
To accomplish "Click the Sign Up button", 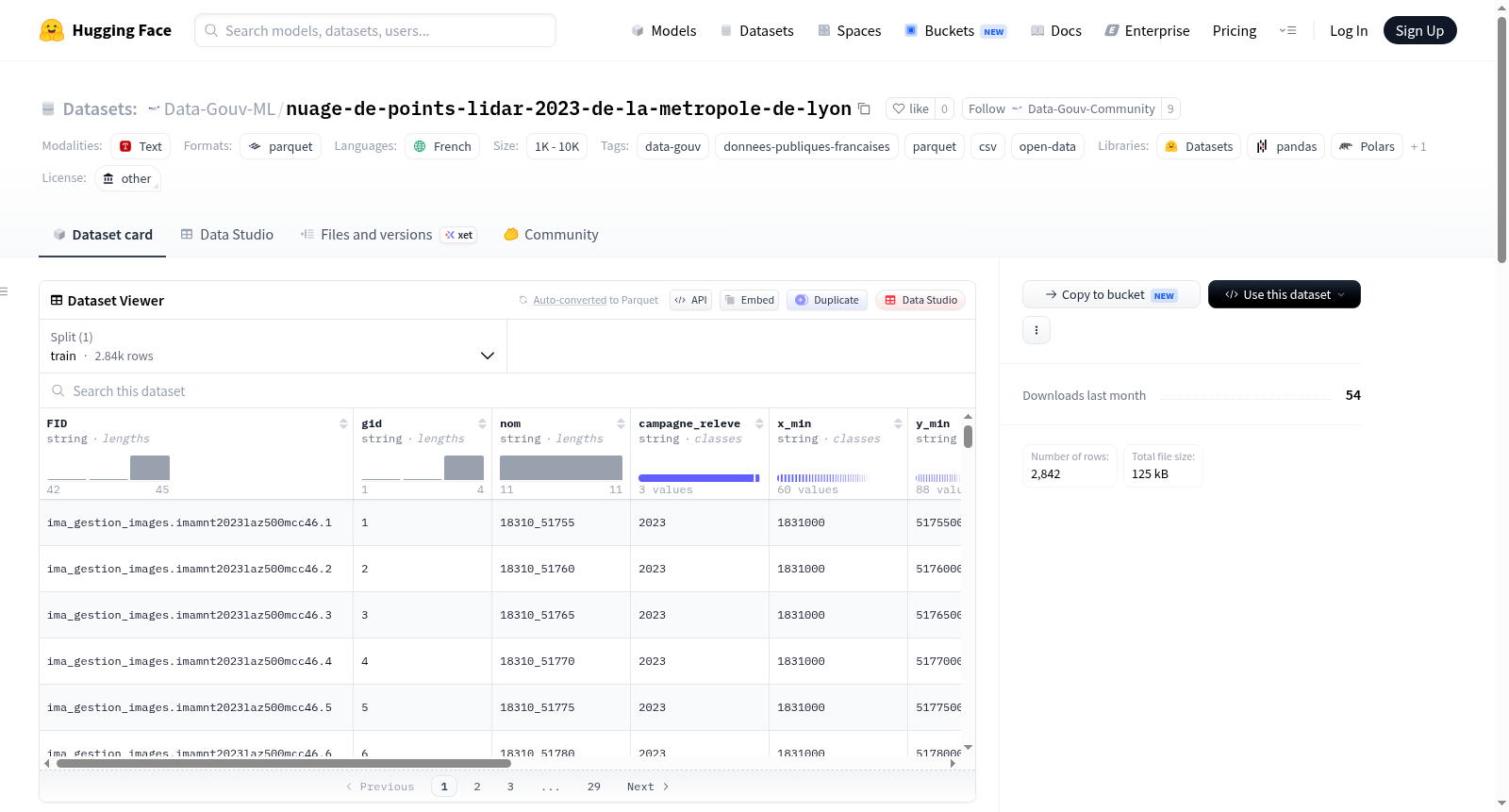I will pos(1419,30).
